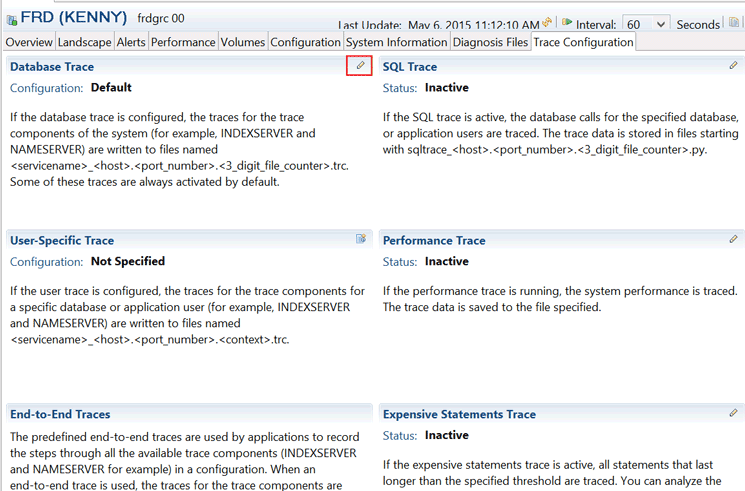Open the System Information tab

[397, 42]
